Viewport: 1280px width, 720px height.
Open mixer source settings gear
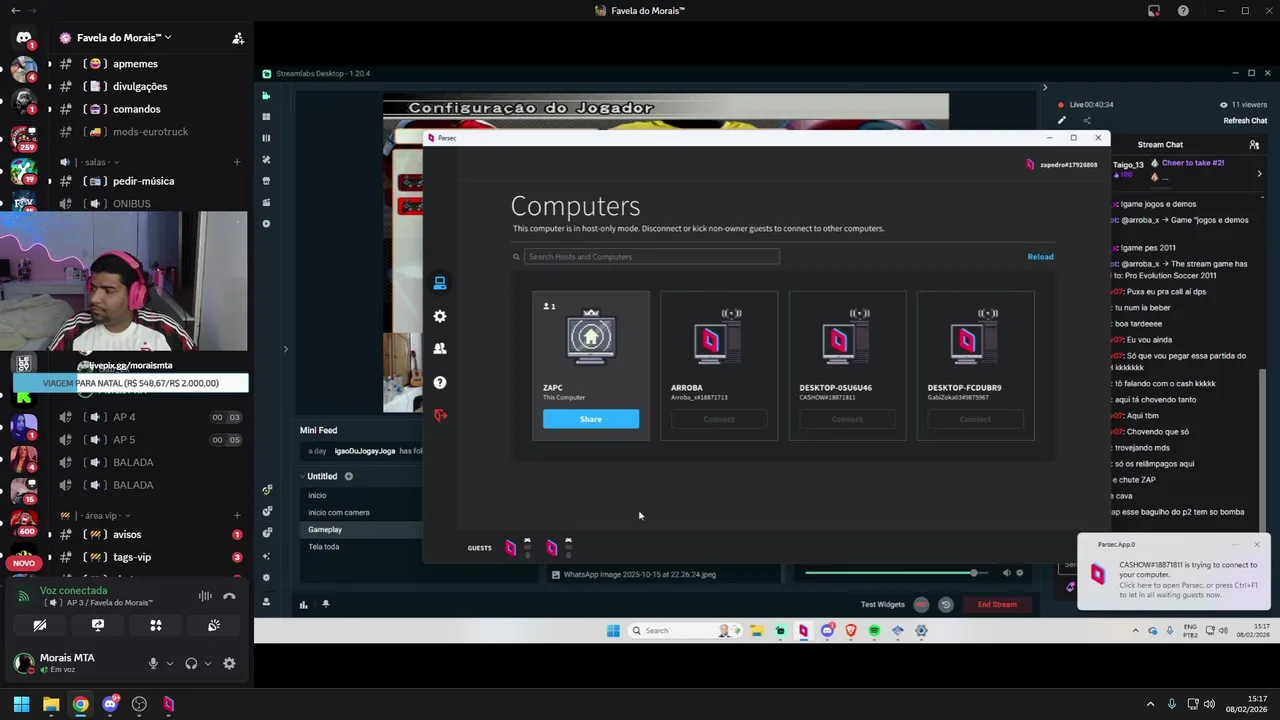pos(1020,573)
